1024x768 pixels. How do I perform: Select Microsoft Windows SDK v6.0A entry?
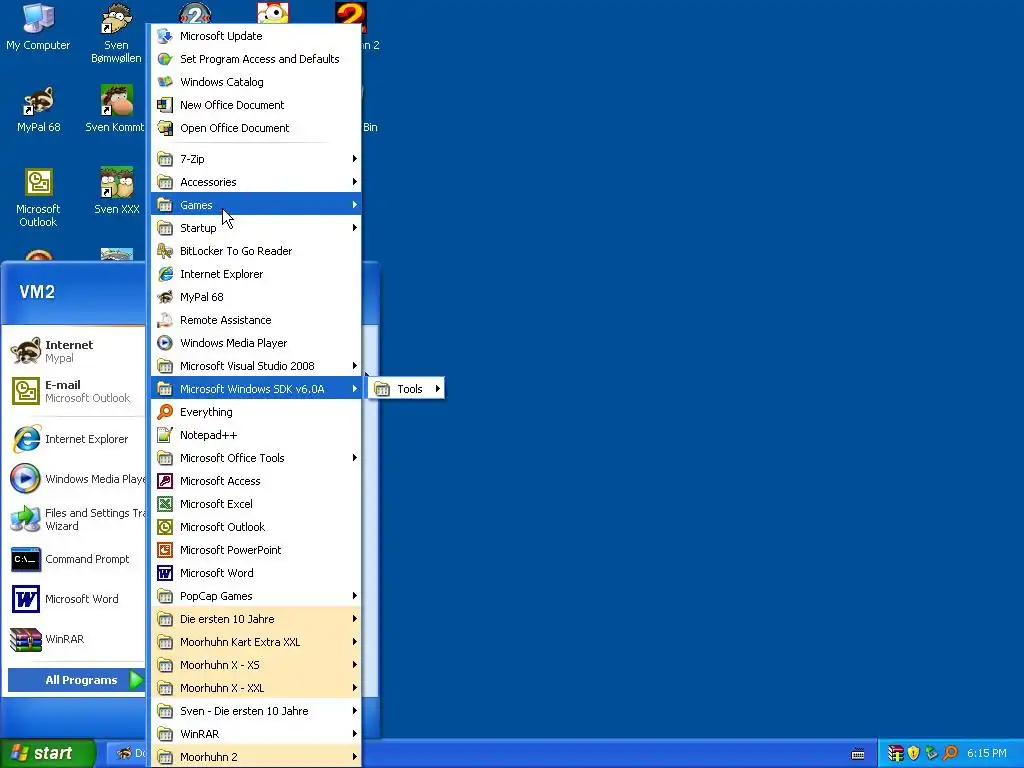[x=256, y=389]
